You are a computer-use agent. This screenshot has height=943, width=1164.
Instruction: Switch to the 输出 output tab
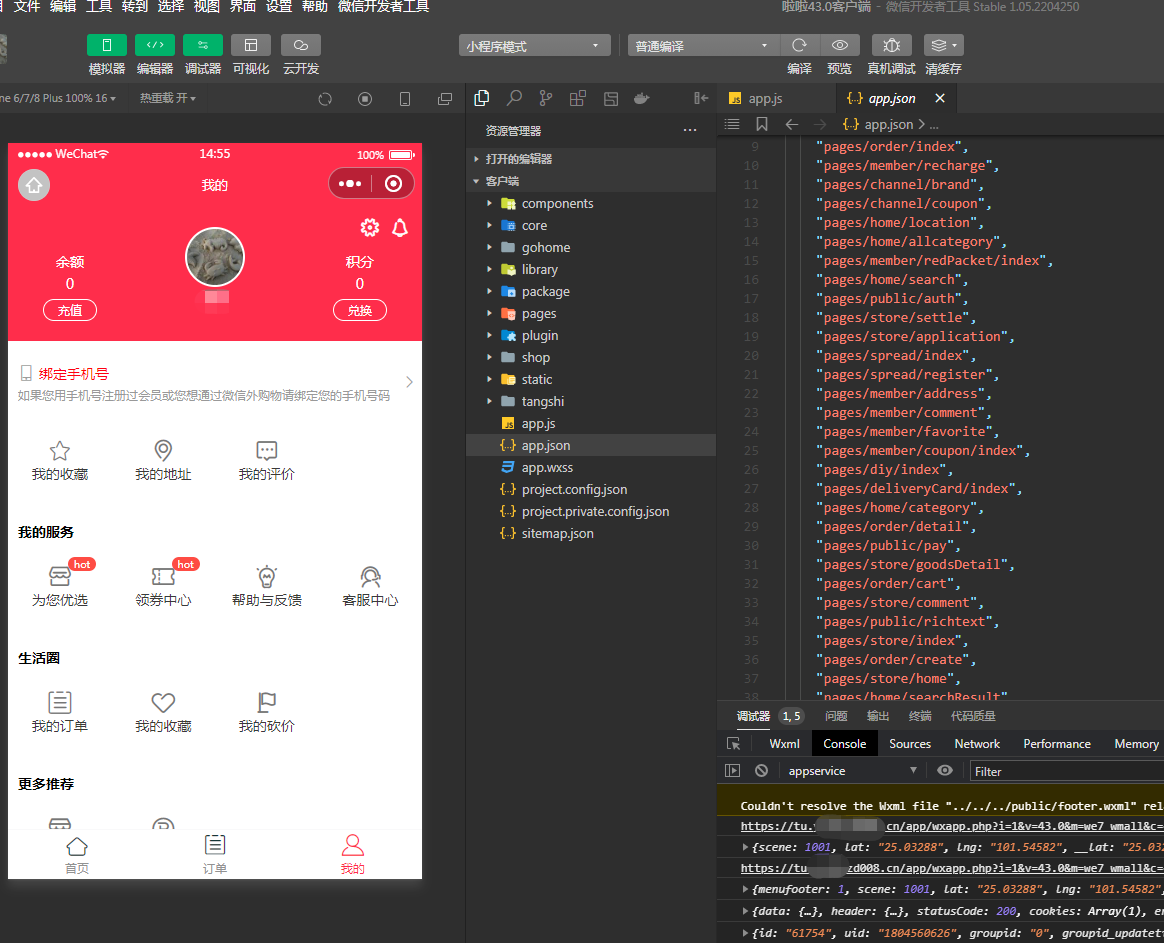pyautogui.click(x=877, y=716)
